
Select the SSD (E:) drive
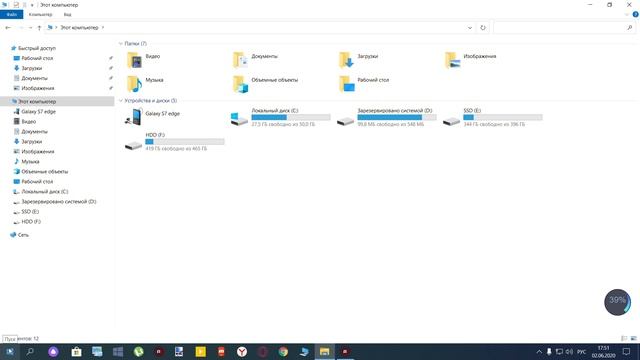493,117
